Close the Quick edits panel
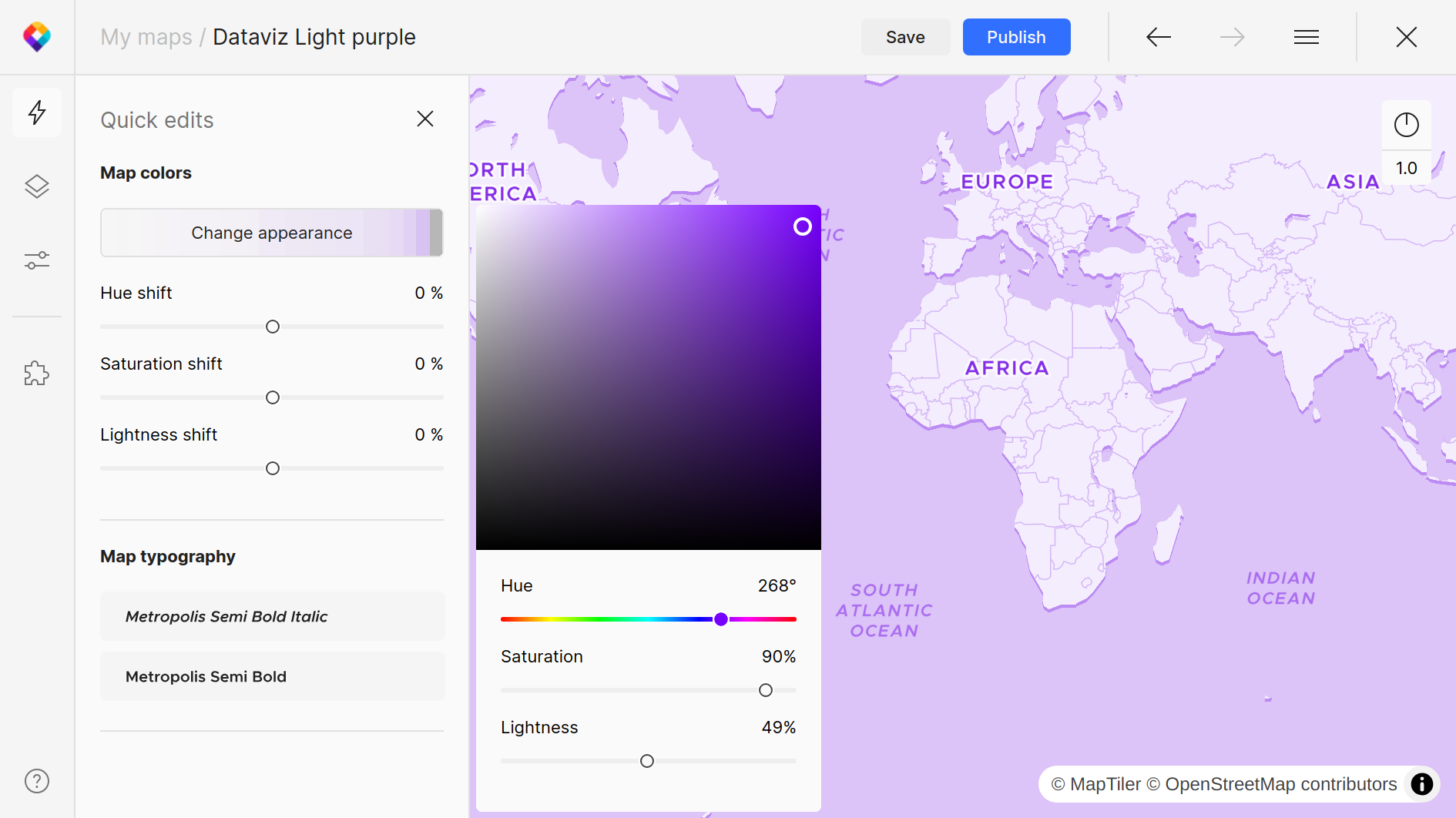1456x818 pixels. [425, 119]
